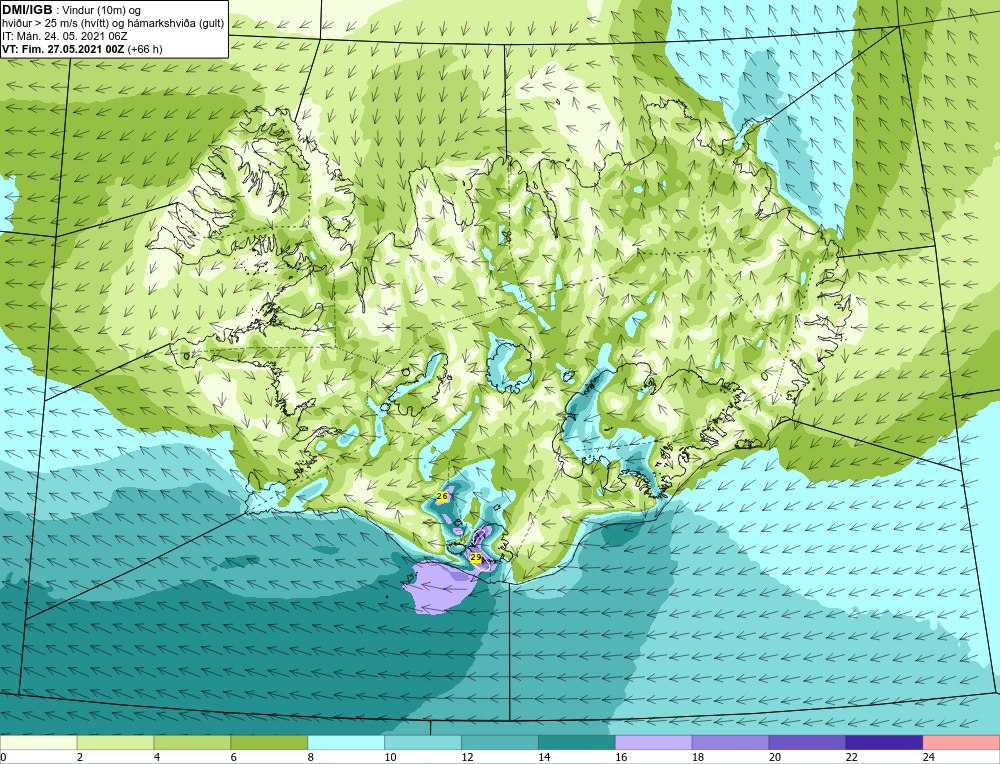Select the 18–20 m/s purple legend swatch
Screen dimensions: 1000x764
(730, 742)
